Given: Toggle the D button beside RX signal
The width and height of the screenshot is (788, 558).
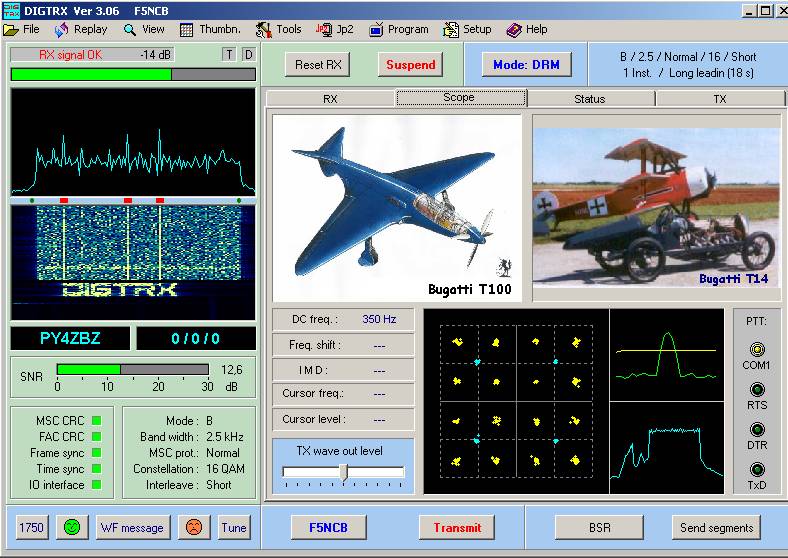Looking at the screenshot, I should 248,54.
